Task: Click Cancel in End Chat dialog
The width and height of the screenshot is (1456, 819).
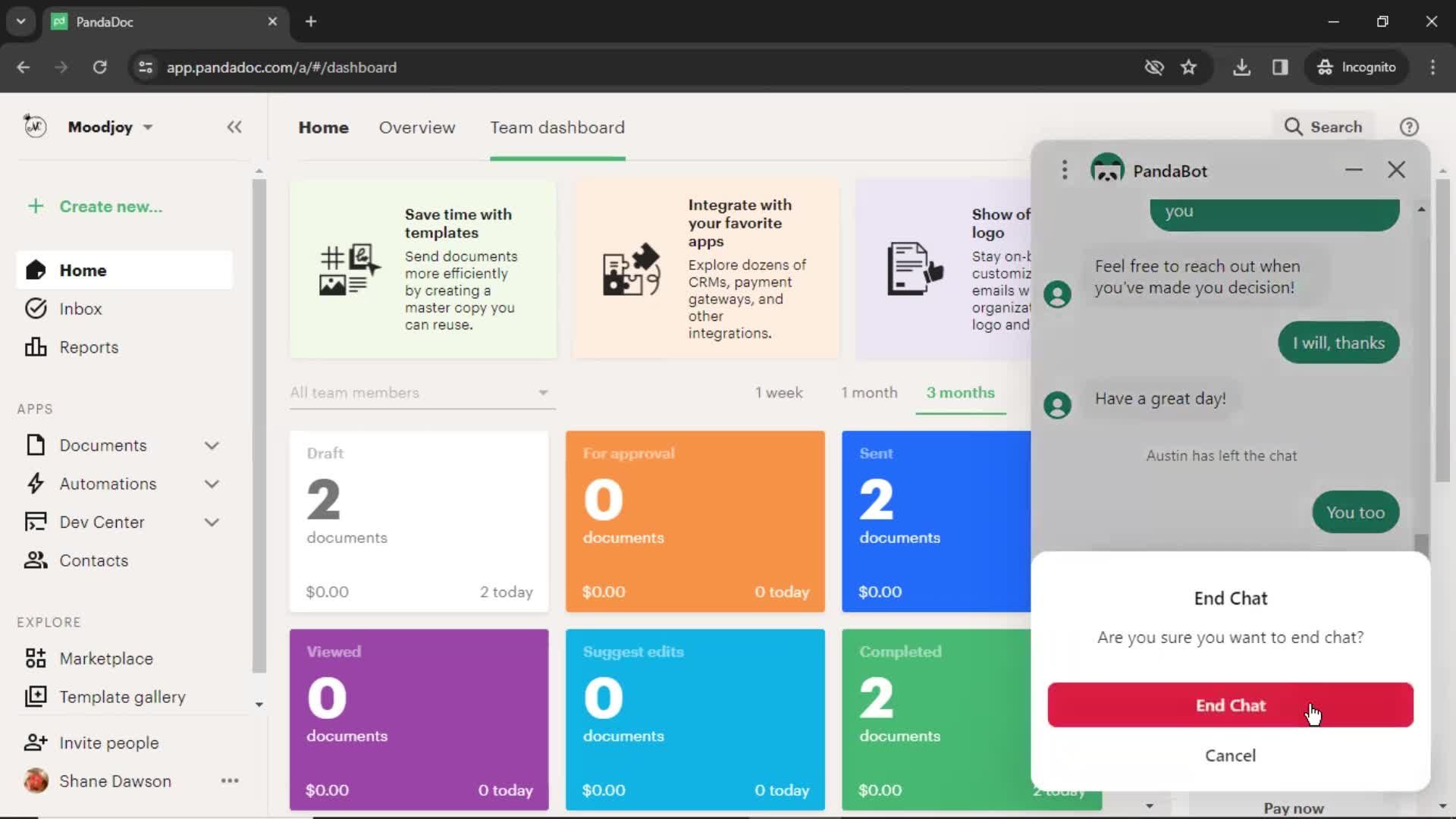Action: coord(1230,755)
